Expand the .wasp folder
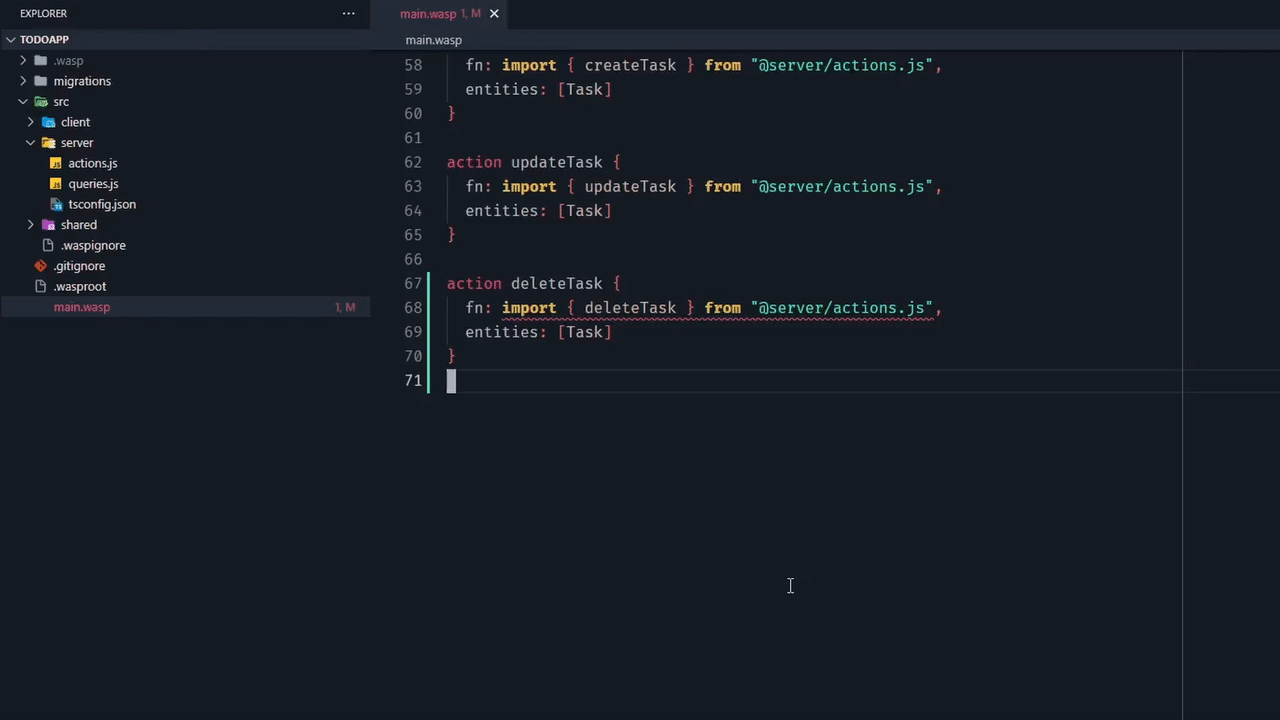 [x=23, y=61]
